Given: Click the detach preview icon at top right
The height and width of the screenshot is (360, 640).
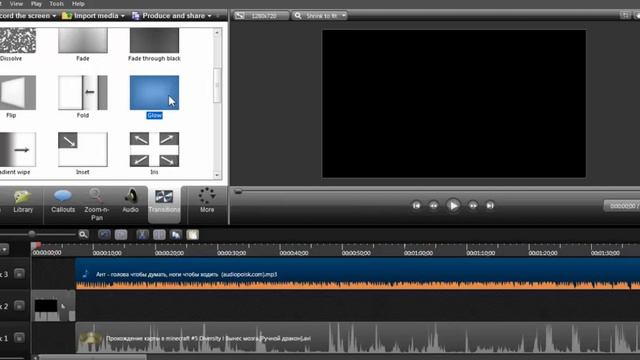Looking at the screenshot, I should pos(624,16).
